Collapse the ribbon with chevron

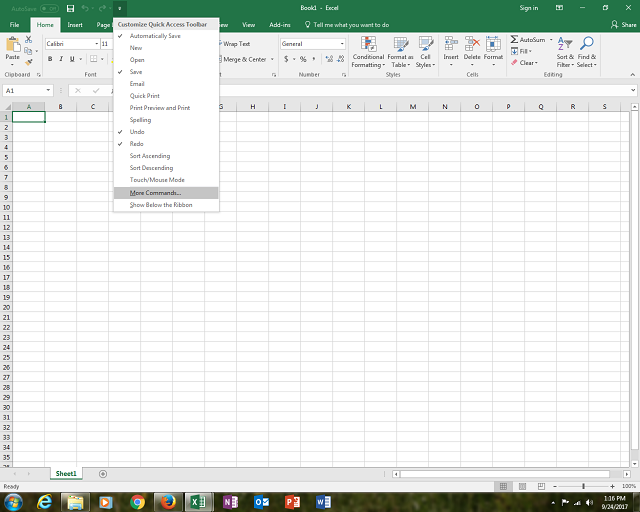click(632, 75)
